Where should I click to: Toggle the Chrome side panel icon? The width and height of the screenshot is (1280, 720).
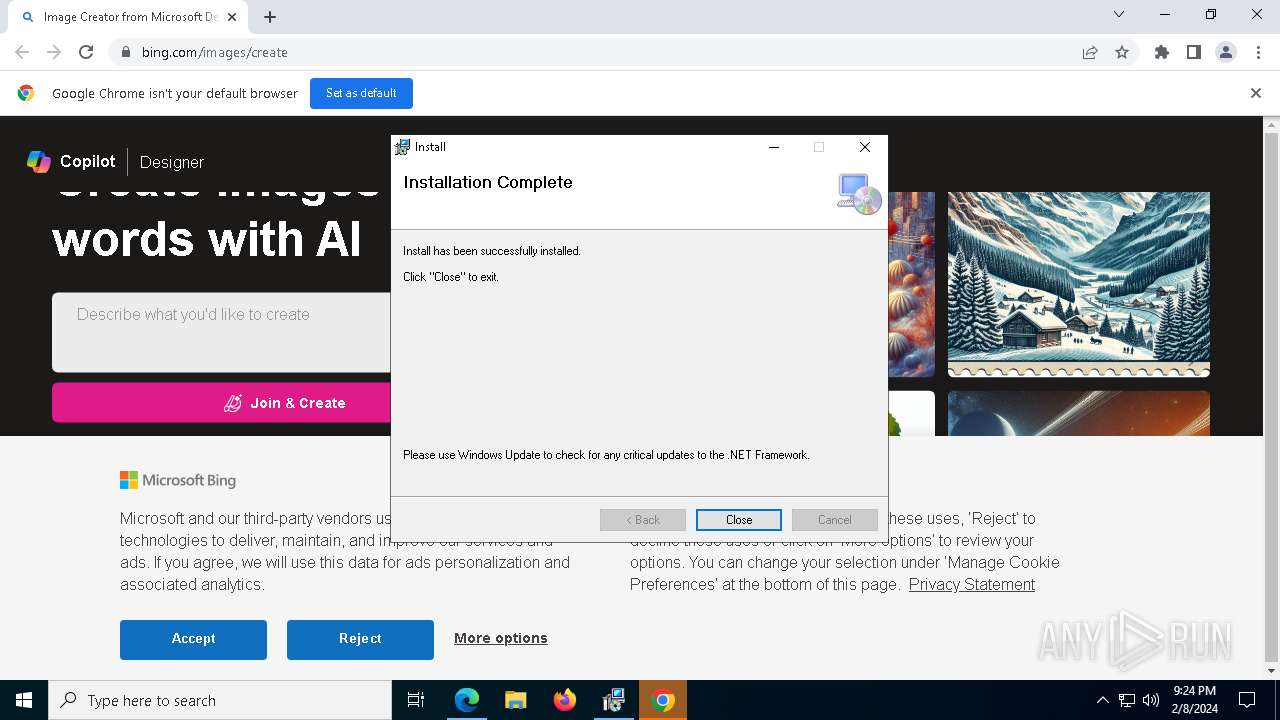1194,52
